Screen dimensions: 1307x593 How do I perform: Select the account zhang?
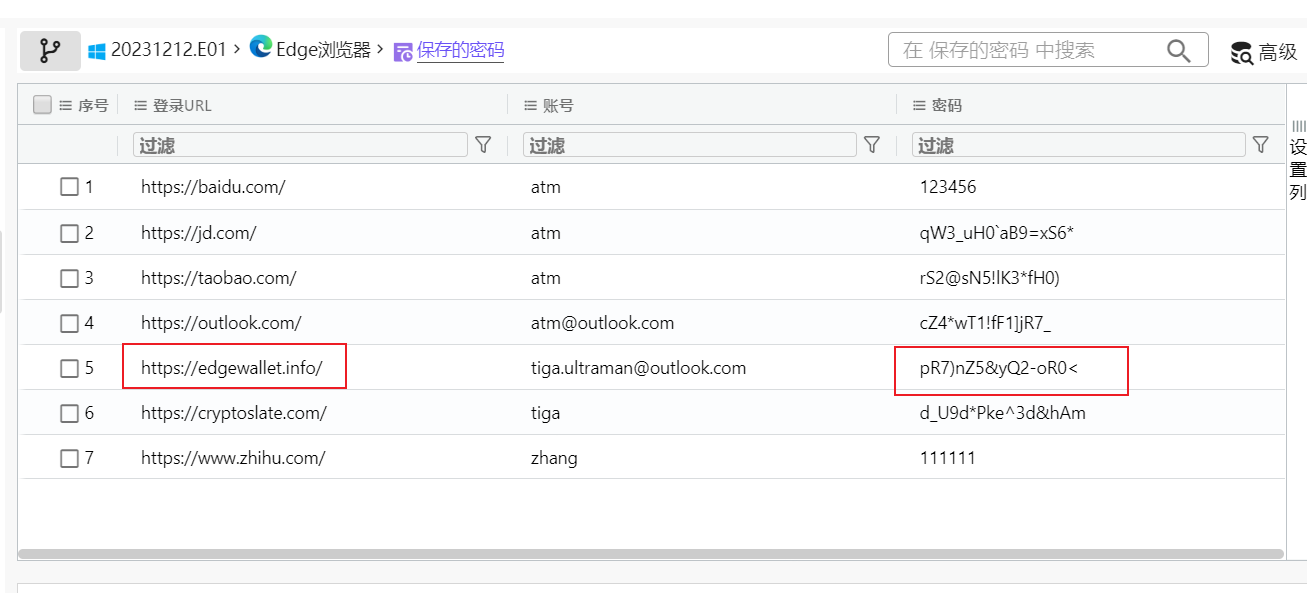pos(554,458)
